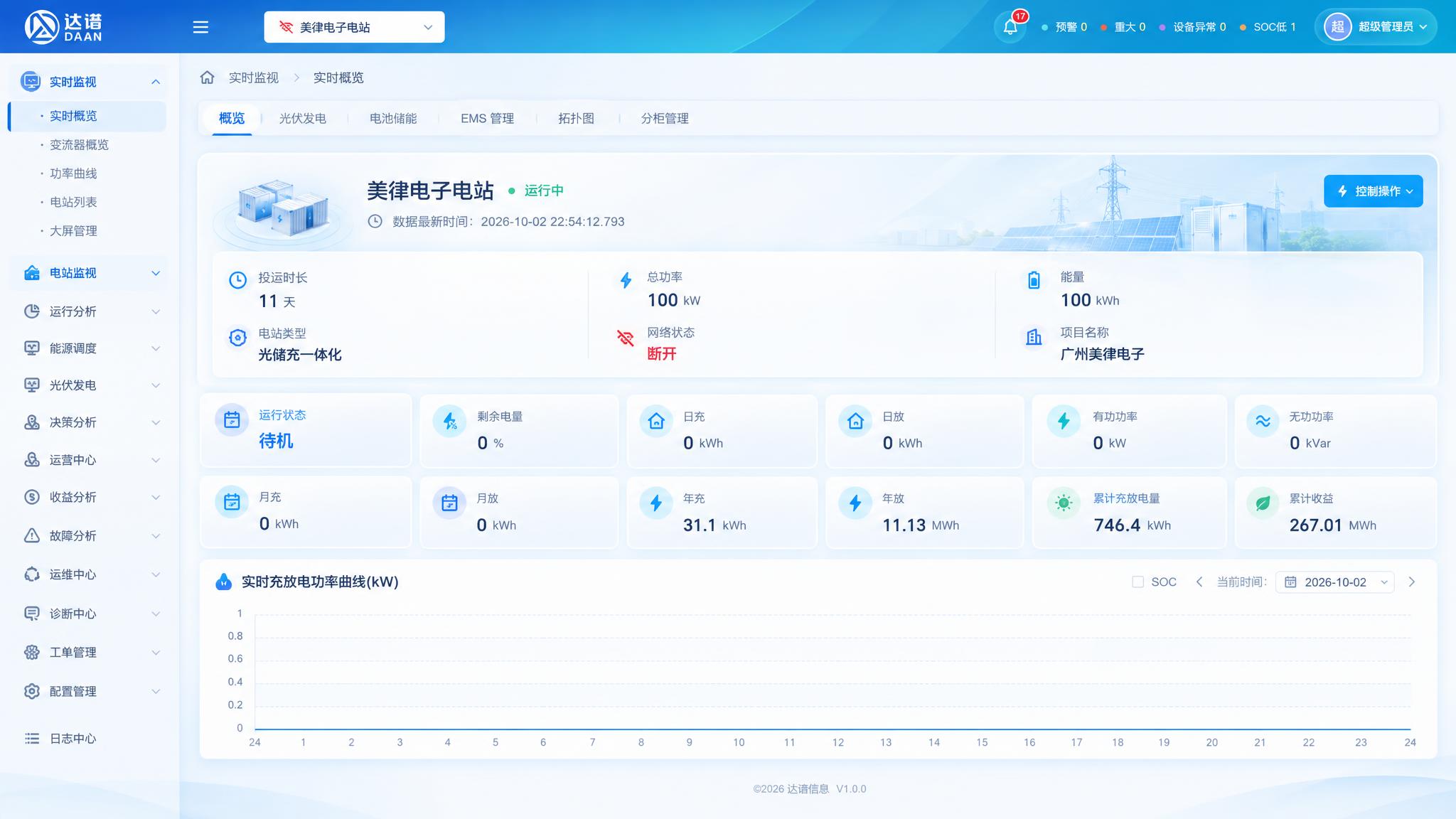
Task: Click the 运行状态 calendar icon
Action: tap(232, 420)
